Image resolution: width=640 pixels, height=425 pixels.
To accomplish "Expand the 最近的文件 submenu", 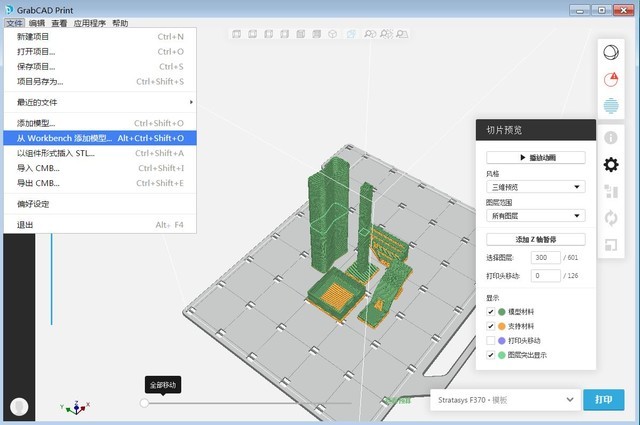I will (100, 102).
